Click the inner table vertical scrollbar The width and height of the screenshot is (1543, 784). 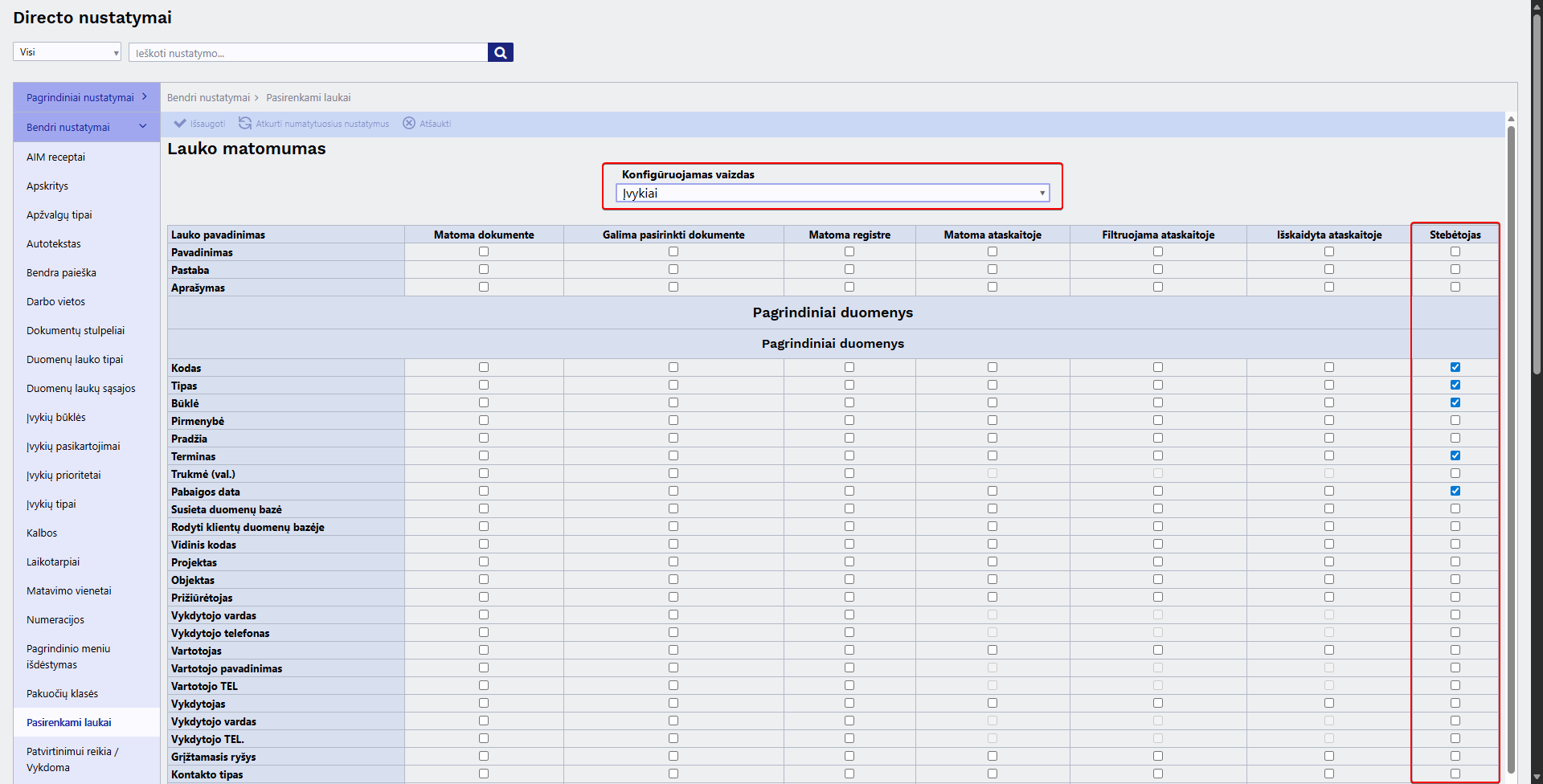(x=1511, y=450)
